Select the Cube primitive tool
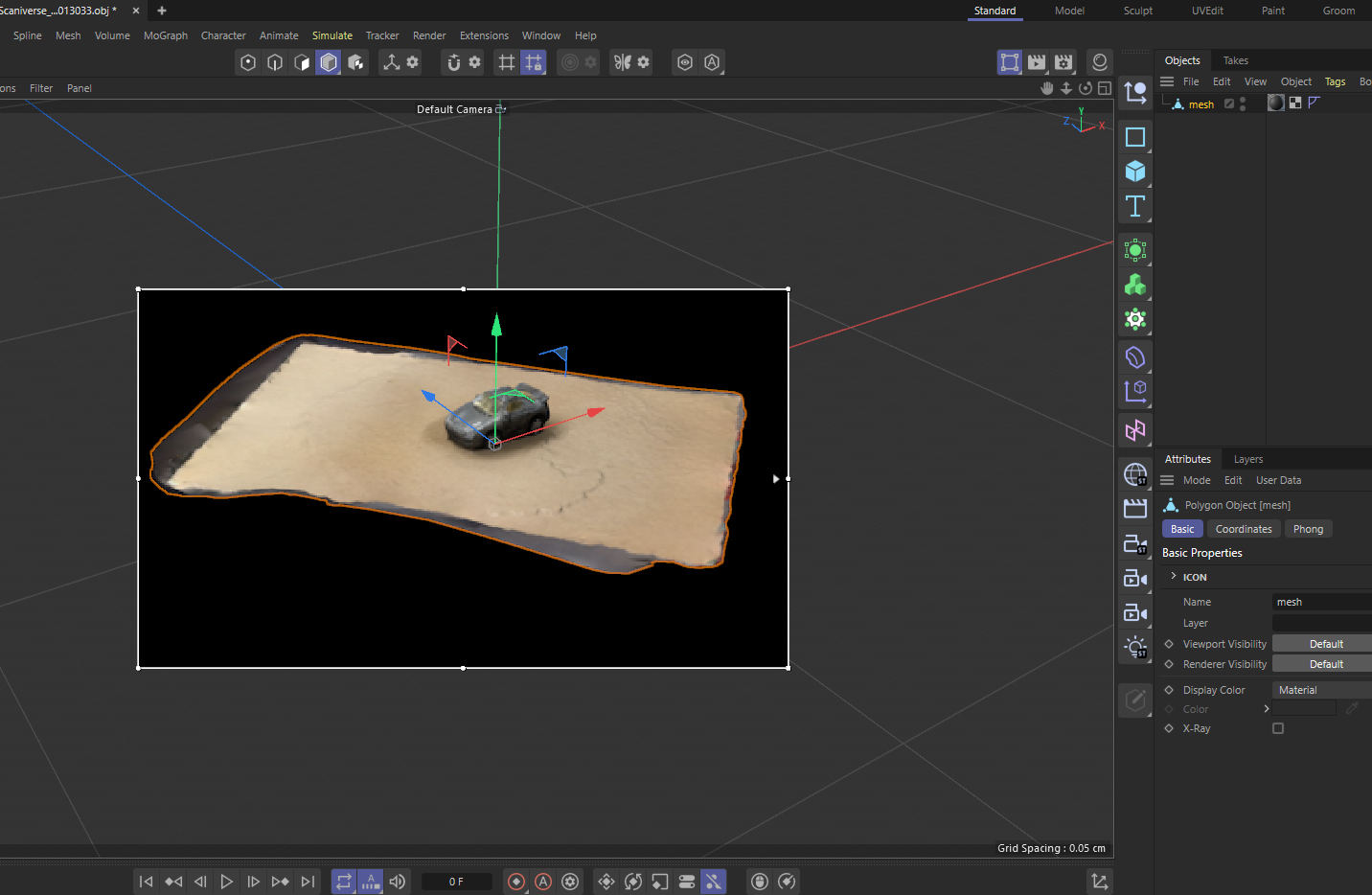 (x=1134, y=172)
